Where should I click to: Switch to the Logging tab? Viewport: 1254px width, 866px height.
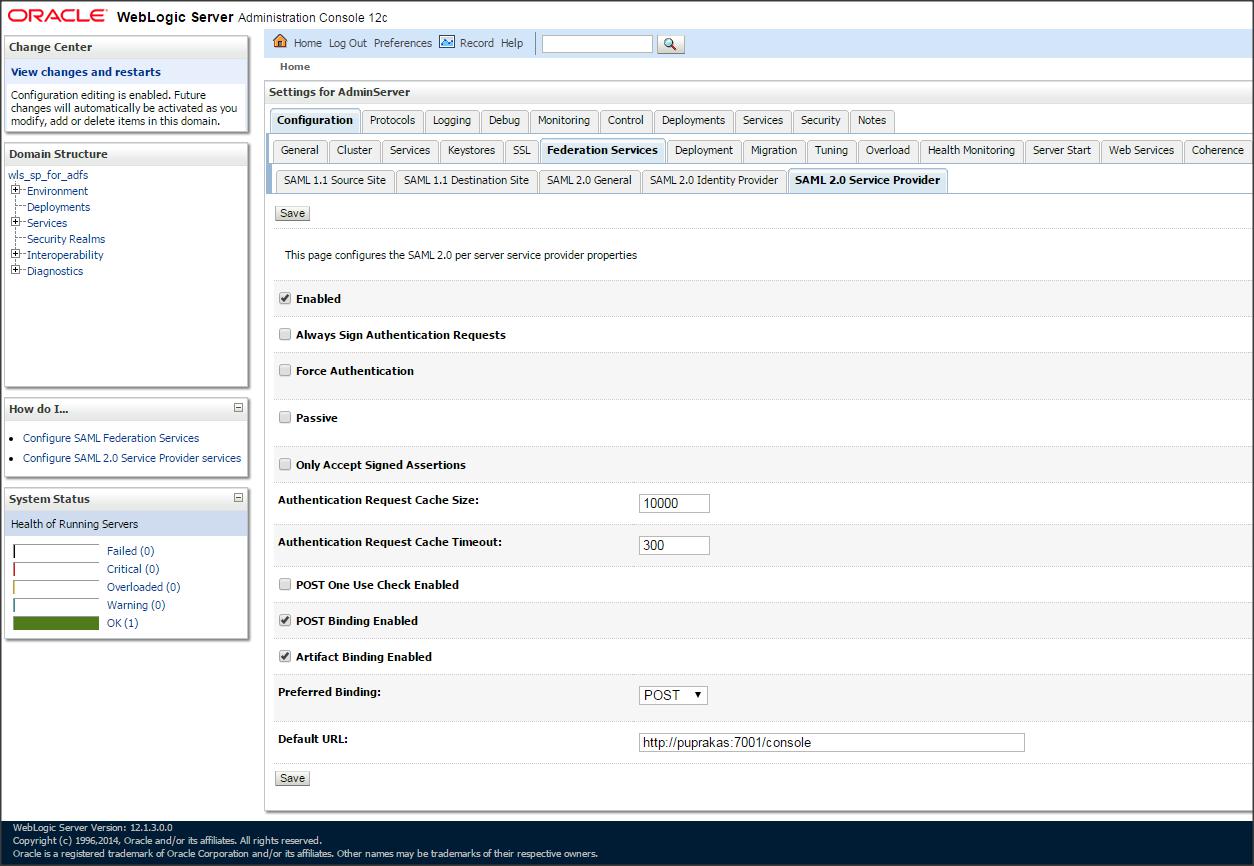pos(452,120)
